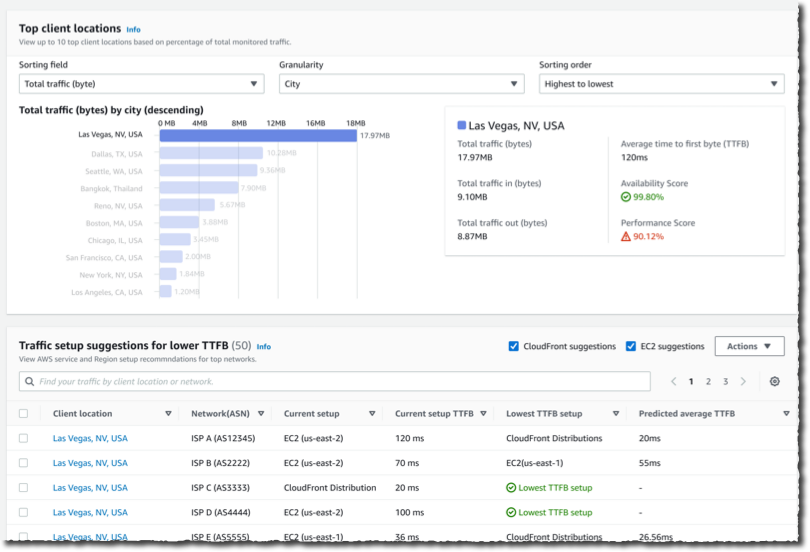Click the settings gear icon above the table

point(774,382)
